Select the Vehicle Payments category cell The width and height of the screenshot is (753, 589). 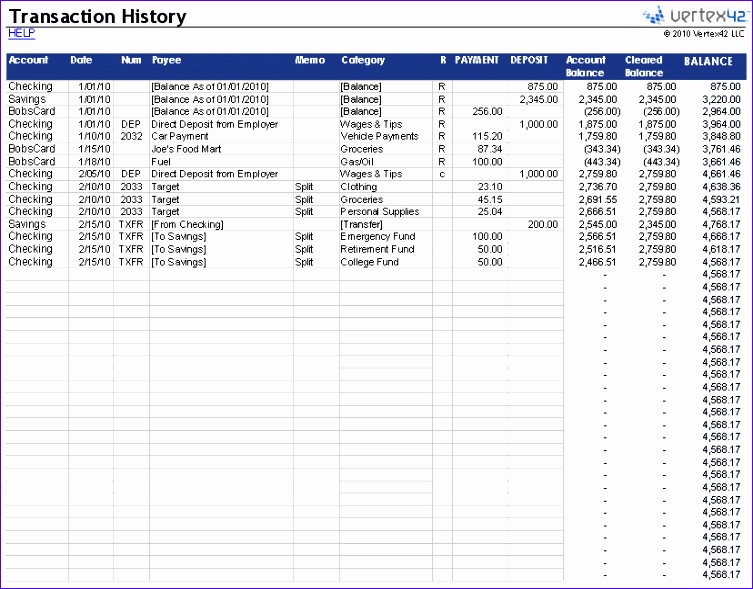[x=379, y=136]
